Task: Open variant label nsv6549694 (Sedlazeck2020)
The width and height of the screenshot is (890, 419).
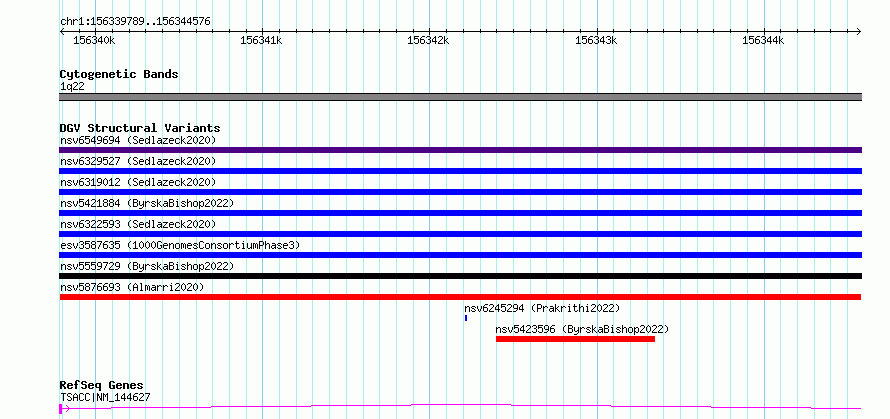Action: pyautogui.click(x=138, y=140)
